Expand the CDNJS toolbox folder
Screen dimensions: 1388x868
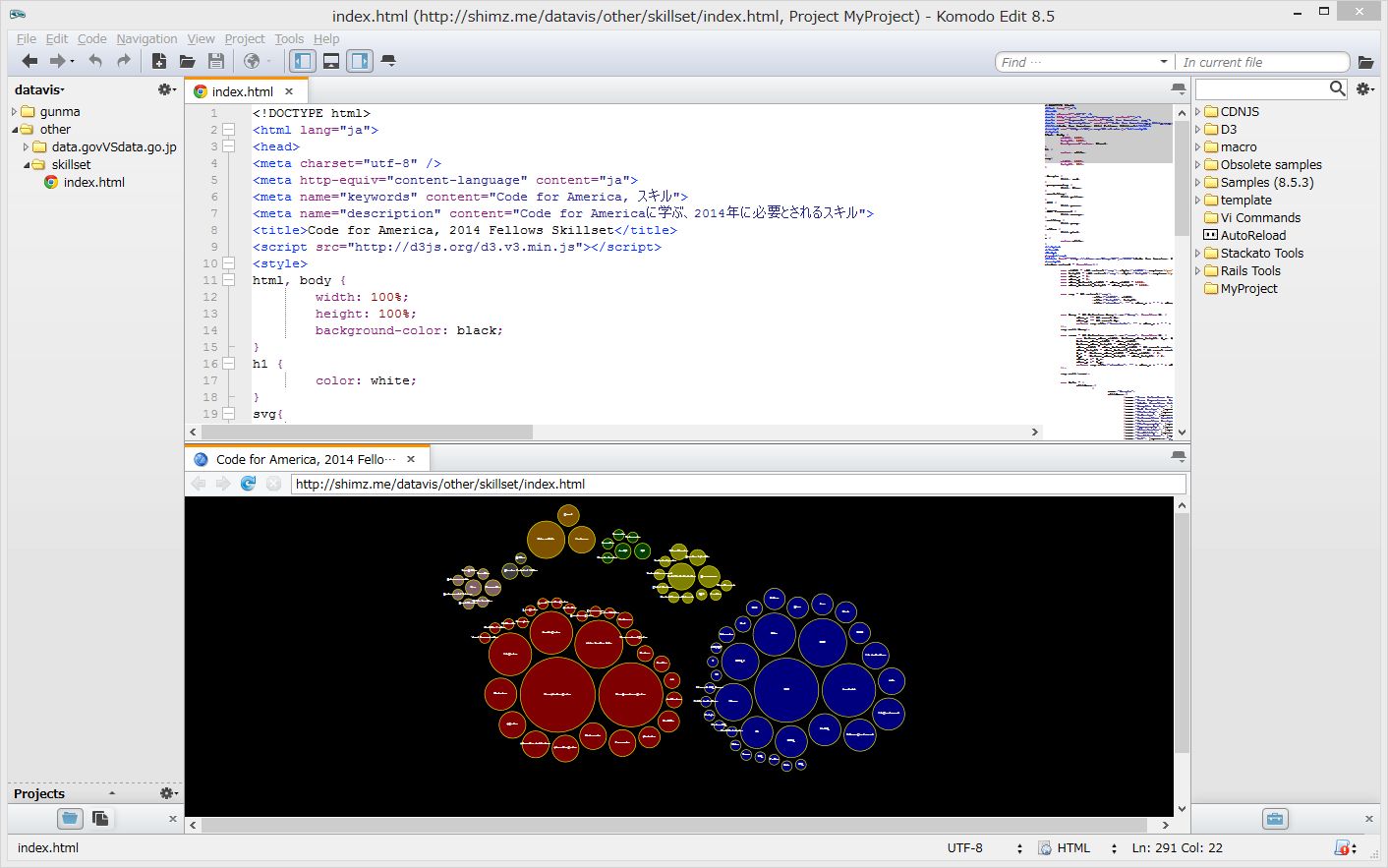click(x=1198, y=112)
